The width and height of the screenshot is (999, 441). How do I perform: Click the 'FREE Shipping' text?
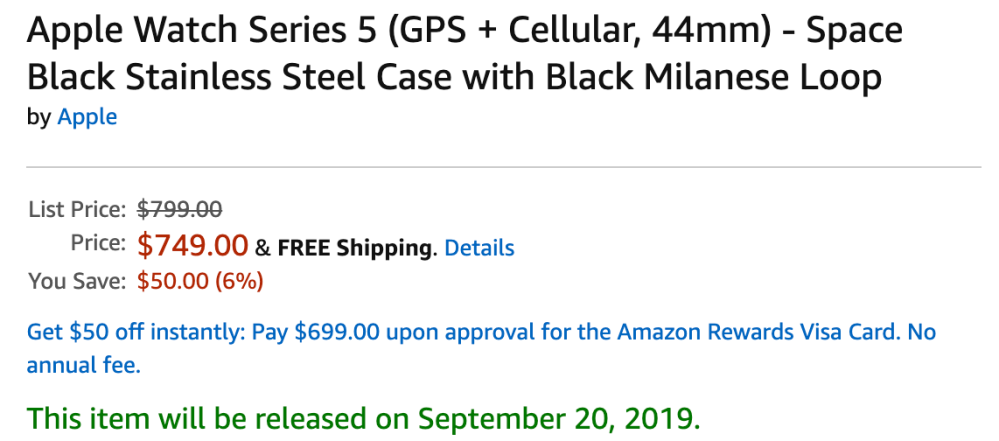(356, 247)
